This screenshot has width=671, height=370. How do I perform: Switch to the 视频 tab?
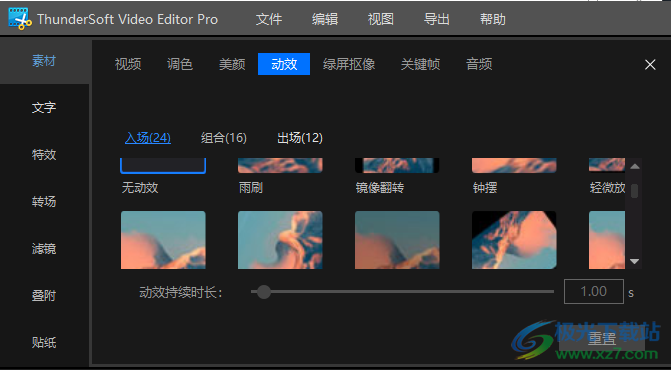pos(128,64)
